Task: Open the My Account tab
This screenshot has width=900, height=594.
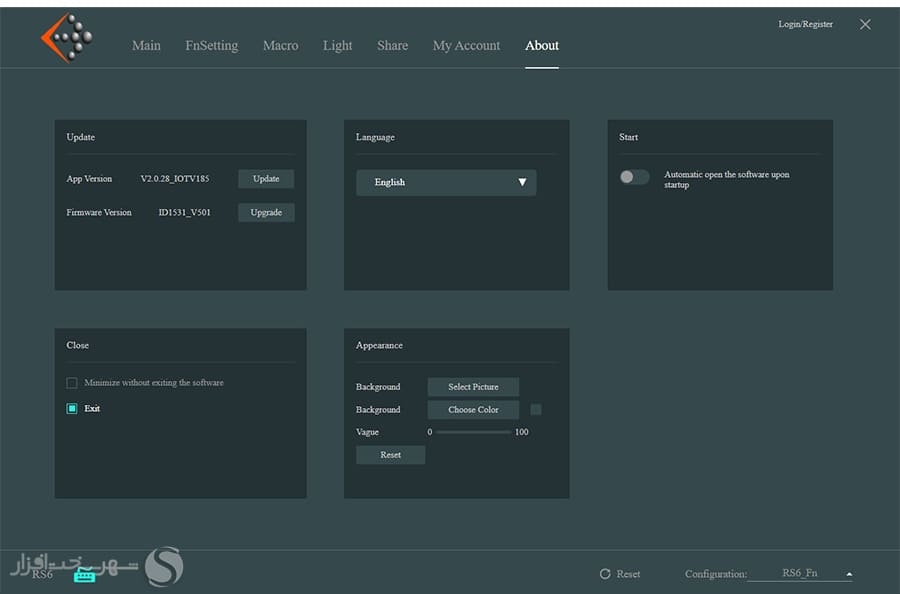Action: click(x=466, y=46)
